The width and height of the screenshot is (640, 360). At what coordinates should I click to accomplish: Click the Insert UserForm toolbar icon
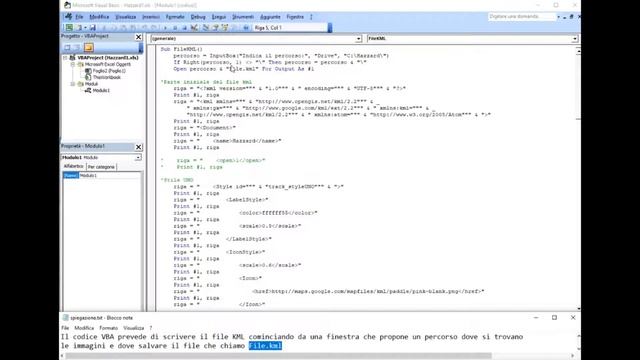[x=79, y=28]
